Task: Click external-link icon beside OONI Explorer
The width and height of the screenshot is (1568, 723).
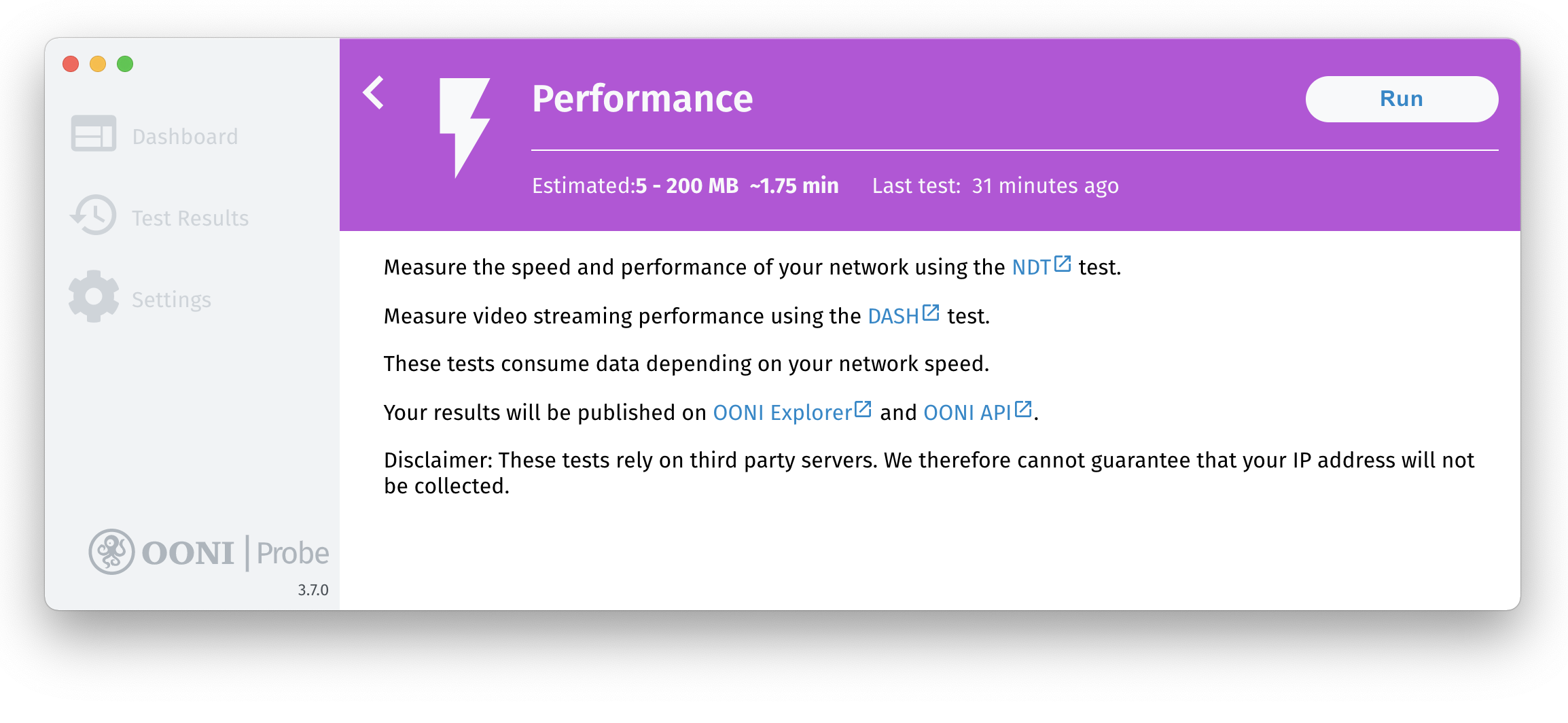Action: [x=863, y=410]
